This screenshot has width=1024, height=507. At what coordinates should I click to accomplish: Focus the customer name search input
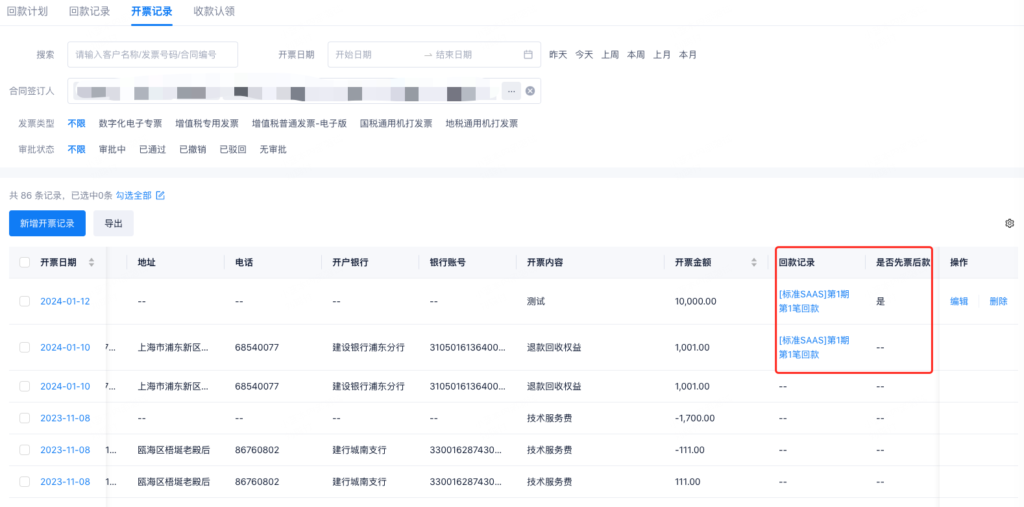152,55
